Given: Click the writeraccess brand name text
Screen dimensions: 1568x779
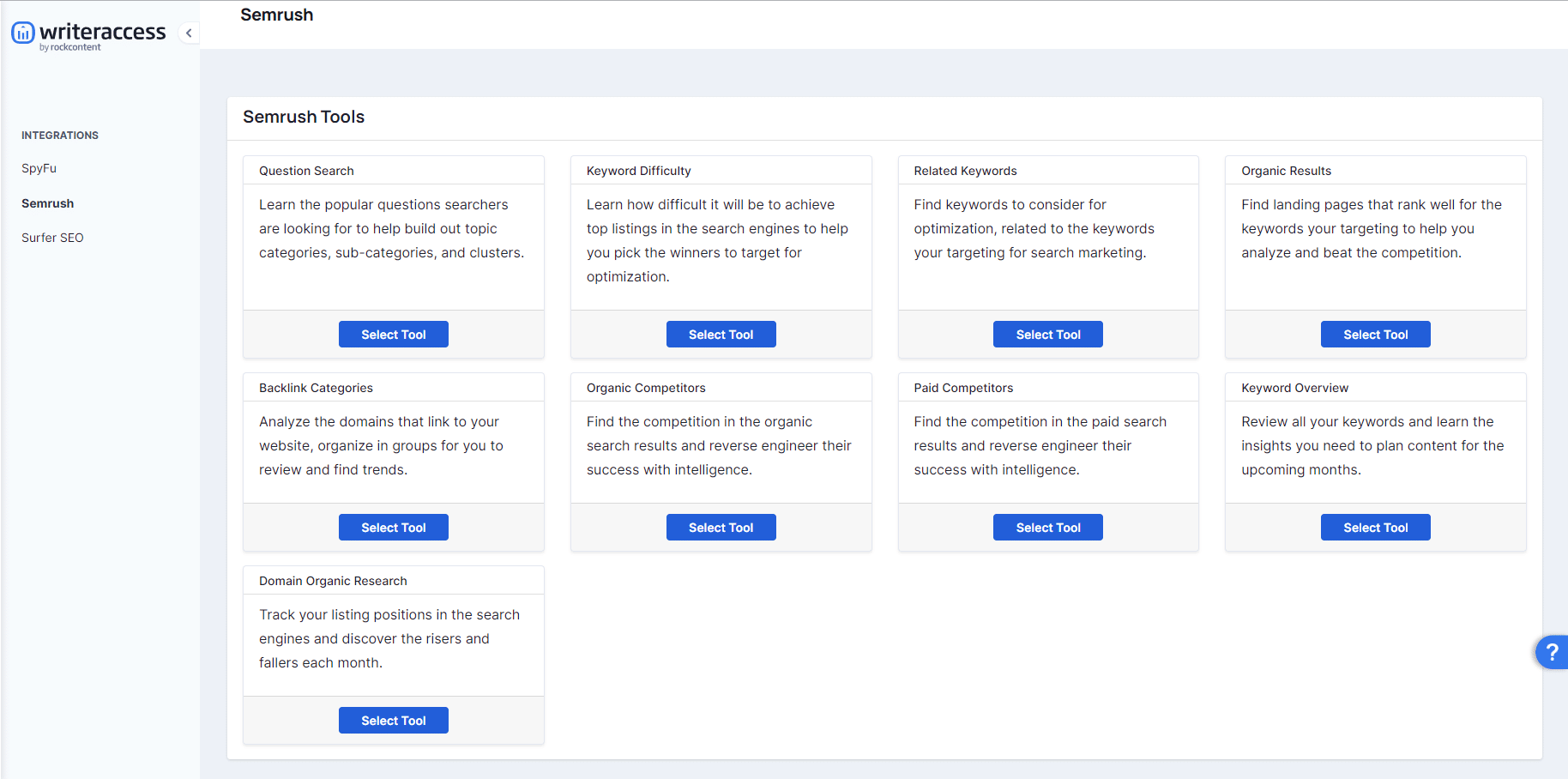Looking at the screenshot, I should [103, 32].
